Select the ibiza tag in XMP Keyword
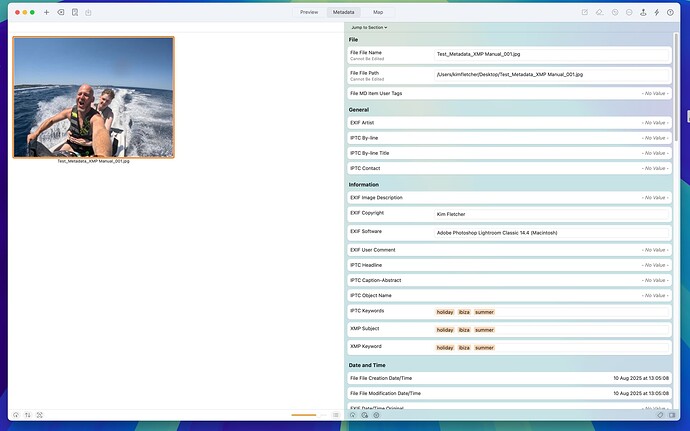Screen dimensions: 690x431 coord(464,348)
